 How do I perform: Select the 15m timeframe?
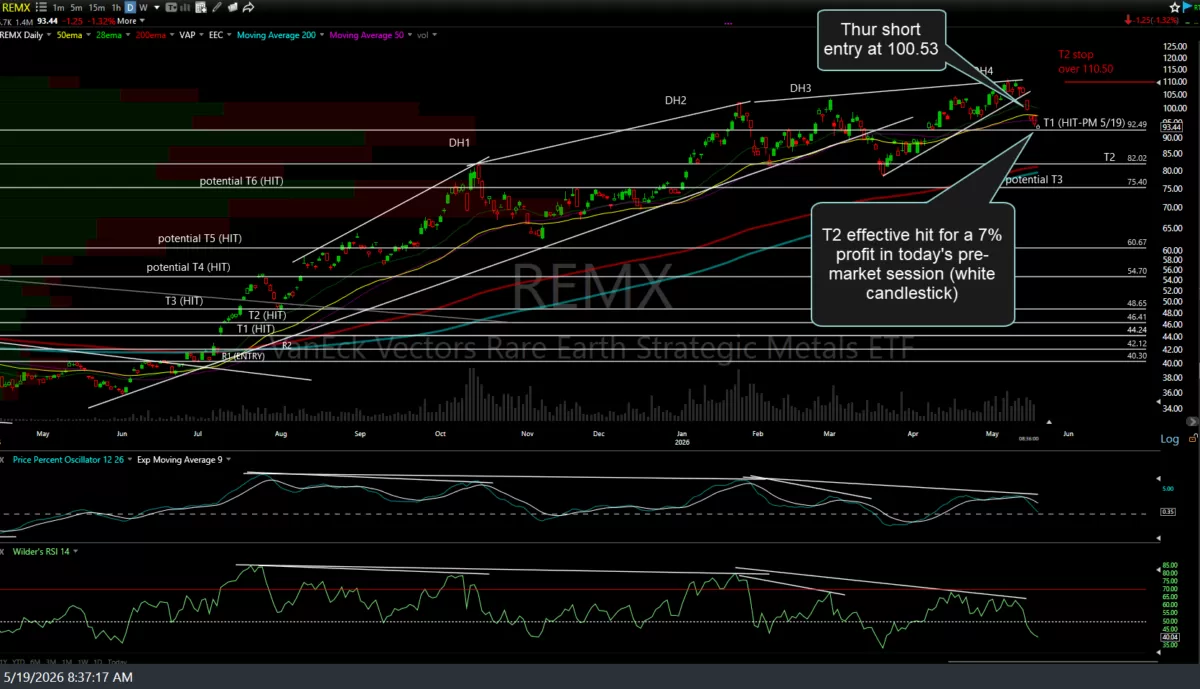click(x=97, y=7)
